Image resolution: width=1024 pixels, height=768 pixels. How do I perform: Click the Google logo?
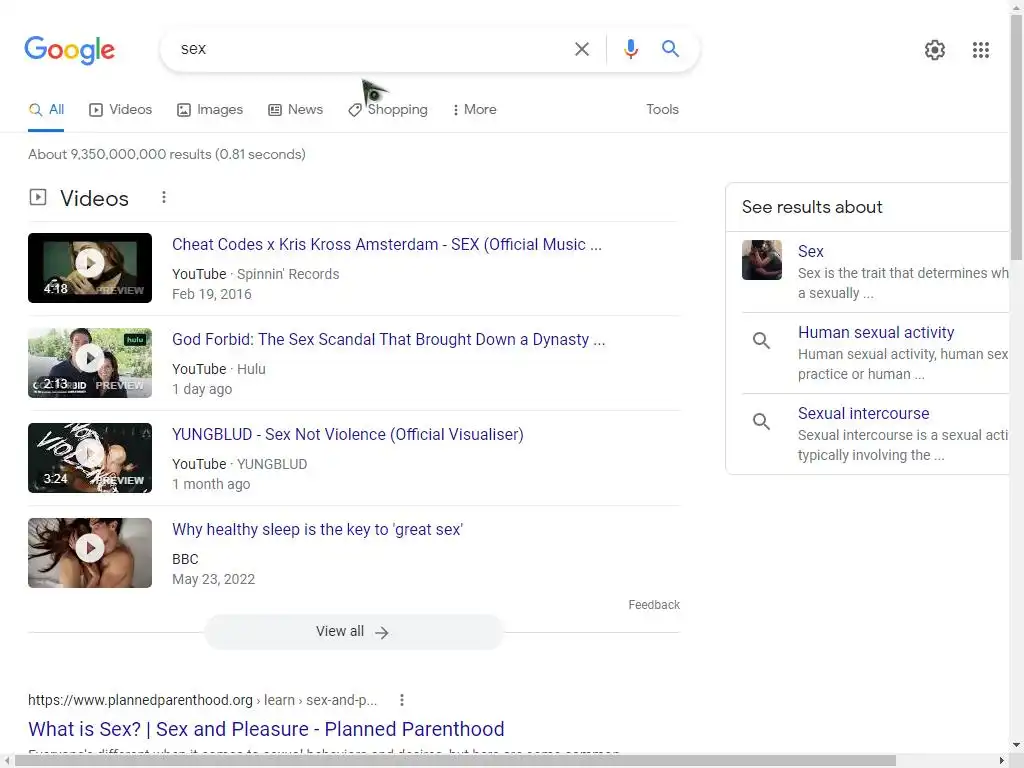pyautogui.click(x=69, y=50)
